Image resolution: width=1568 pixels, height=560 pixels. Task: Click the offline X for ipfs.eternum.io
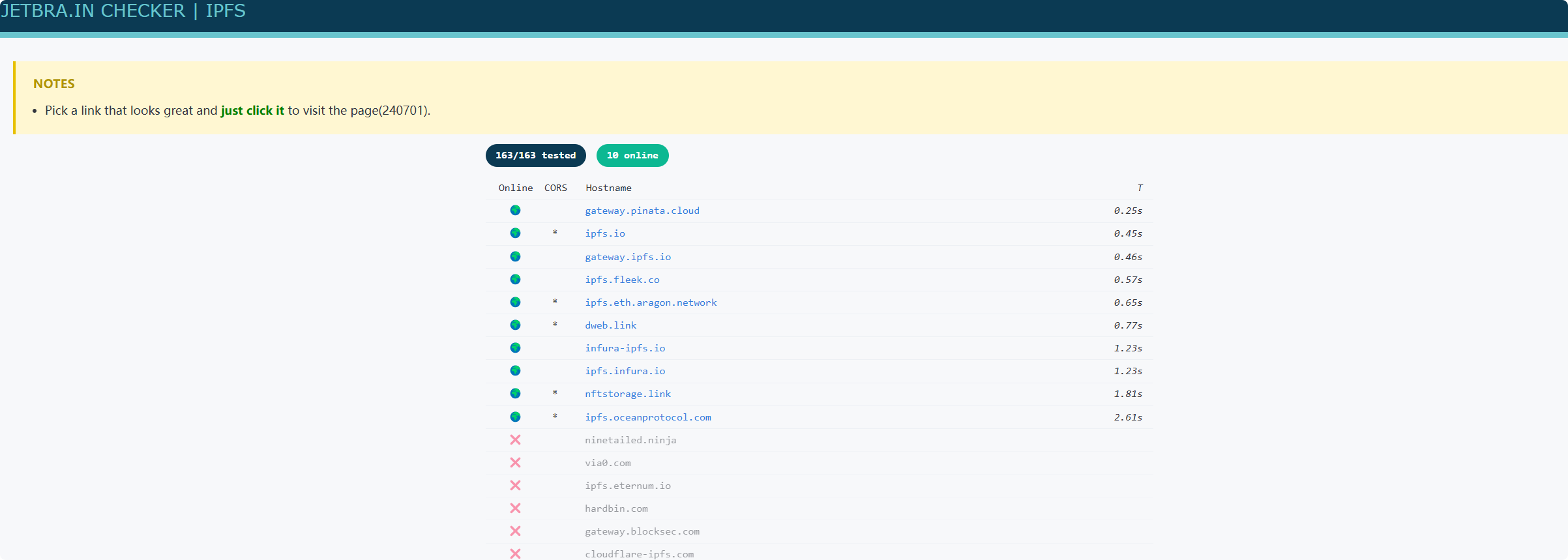pyautogui.click(x=515, y=485)
